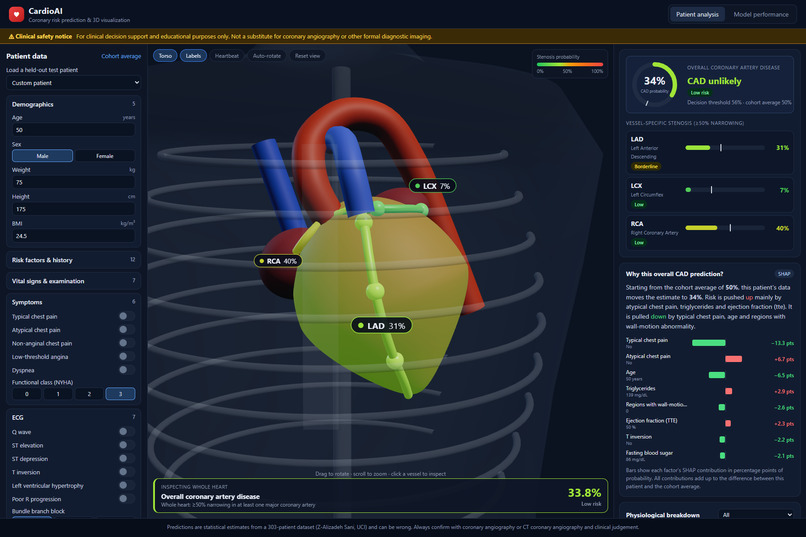The width and height of the screenshot is (806, 537).
Task: Toggle Dyspnea switch
Action: (126, 369)
